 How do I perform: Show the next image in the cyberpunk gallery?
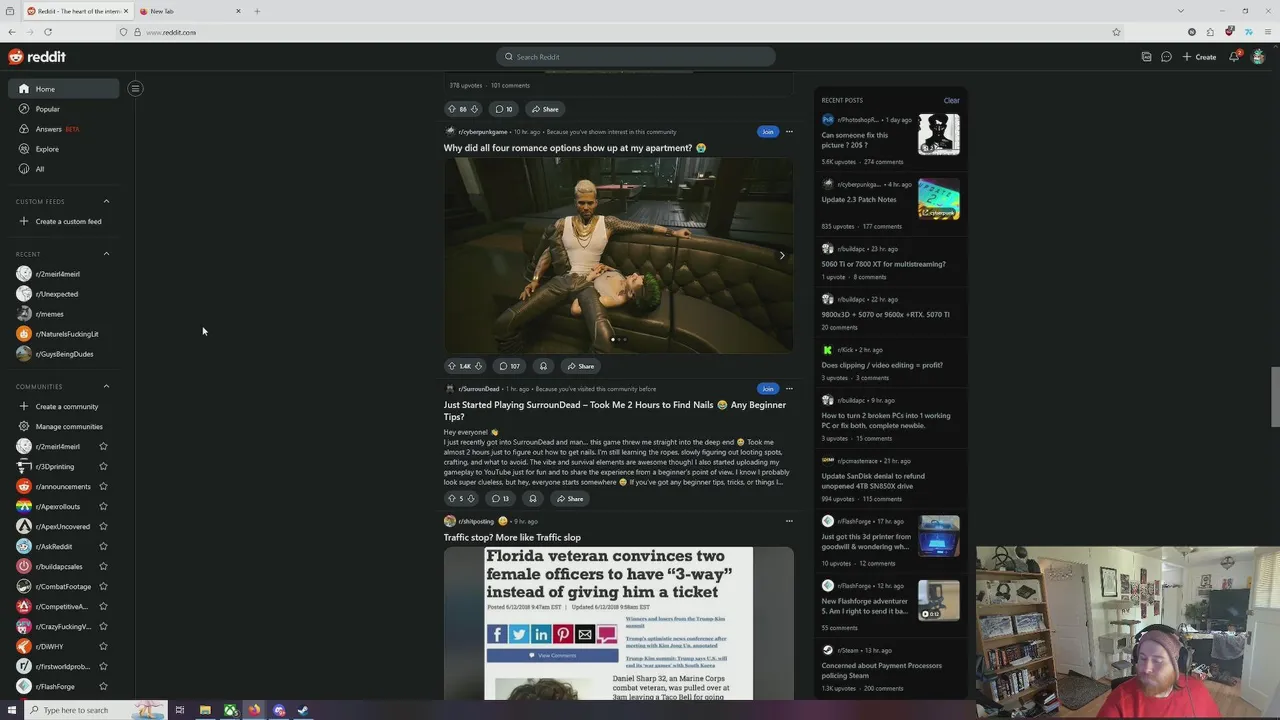coord(782,255)
